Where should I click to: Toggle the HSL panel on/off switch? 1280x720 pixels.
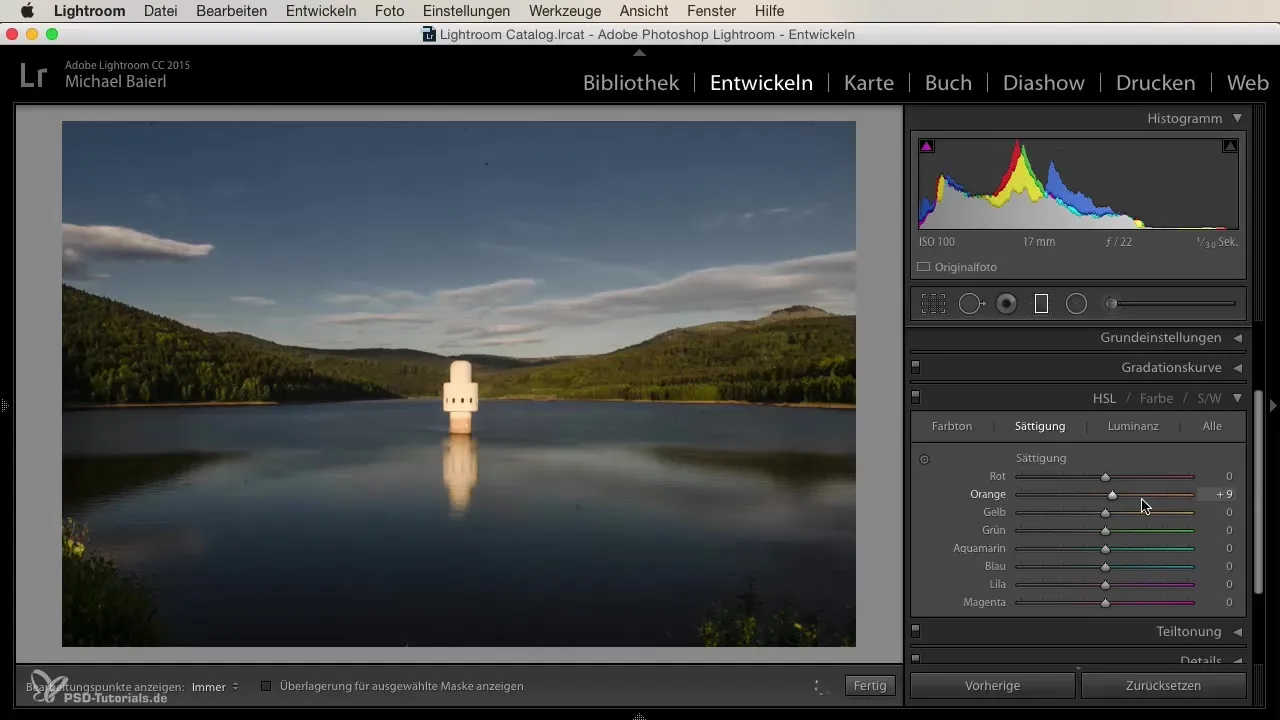point(916,397)
